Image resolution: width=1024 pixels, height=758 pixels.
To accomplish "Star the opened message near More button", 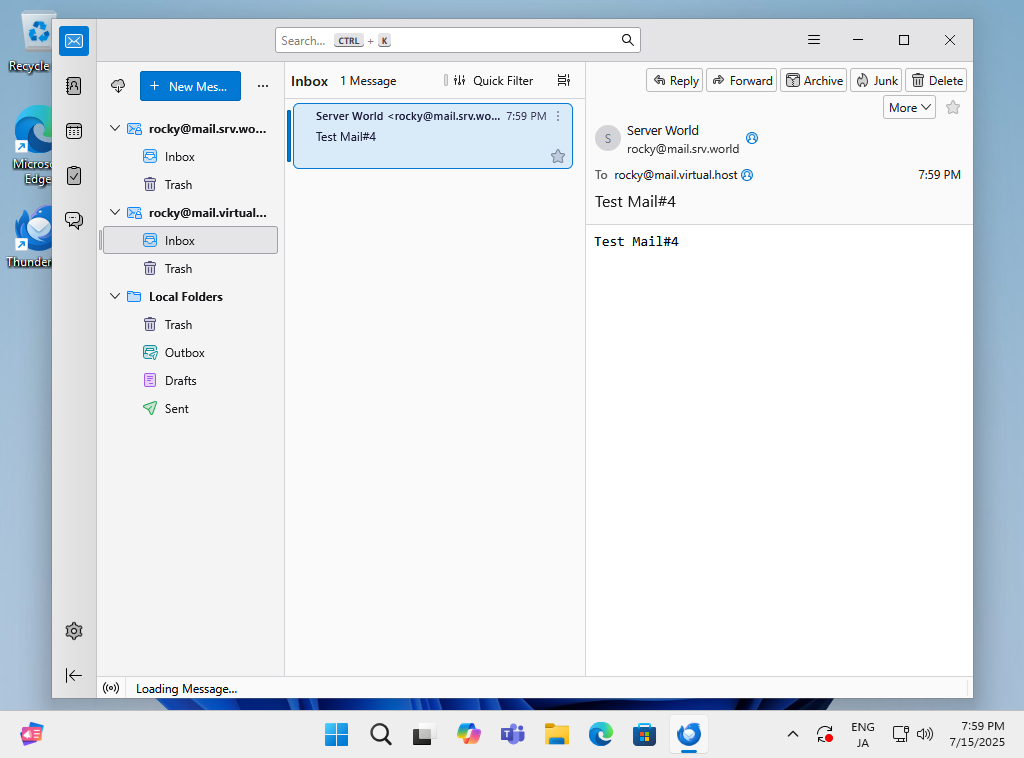I will pyautogui.click(x=952, y=106).
